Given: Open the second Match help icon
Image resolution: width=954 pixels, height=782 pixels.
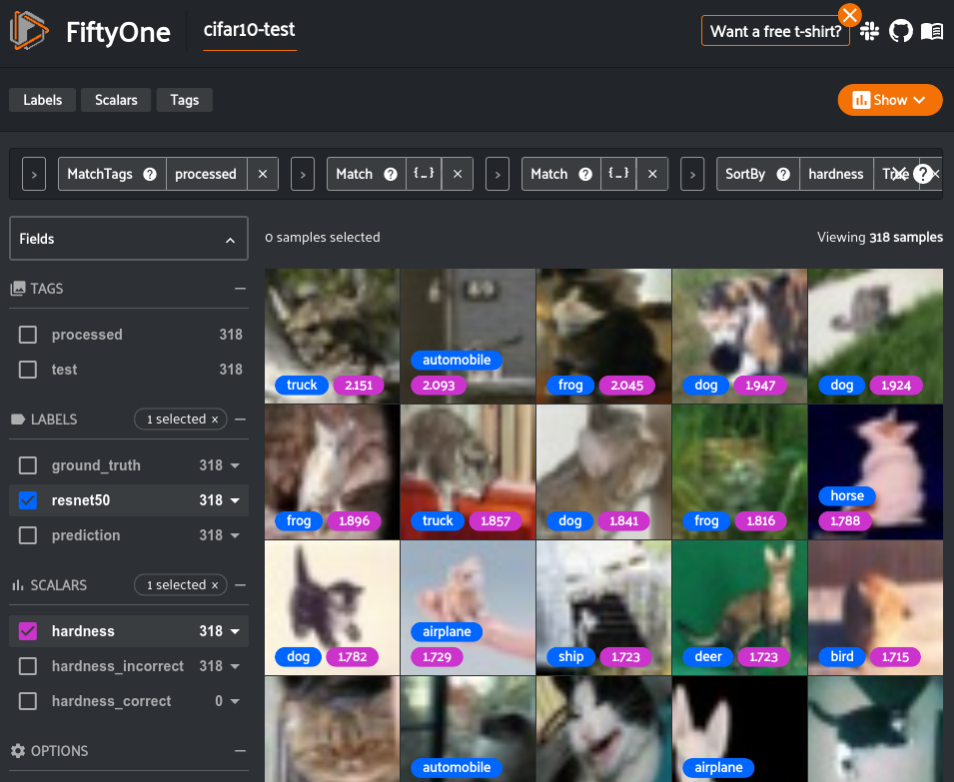Looking at the screenshot, I should coord(585,174).
